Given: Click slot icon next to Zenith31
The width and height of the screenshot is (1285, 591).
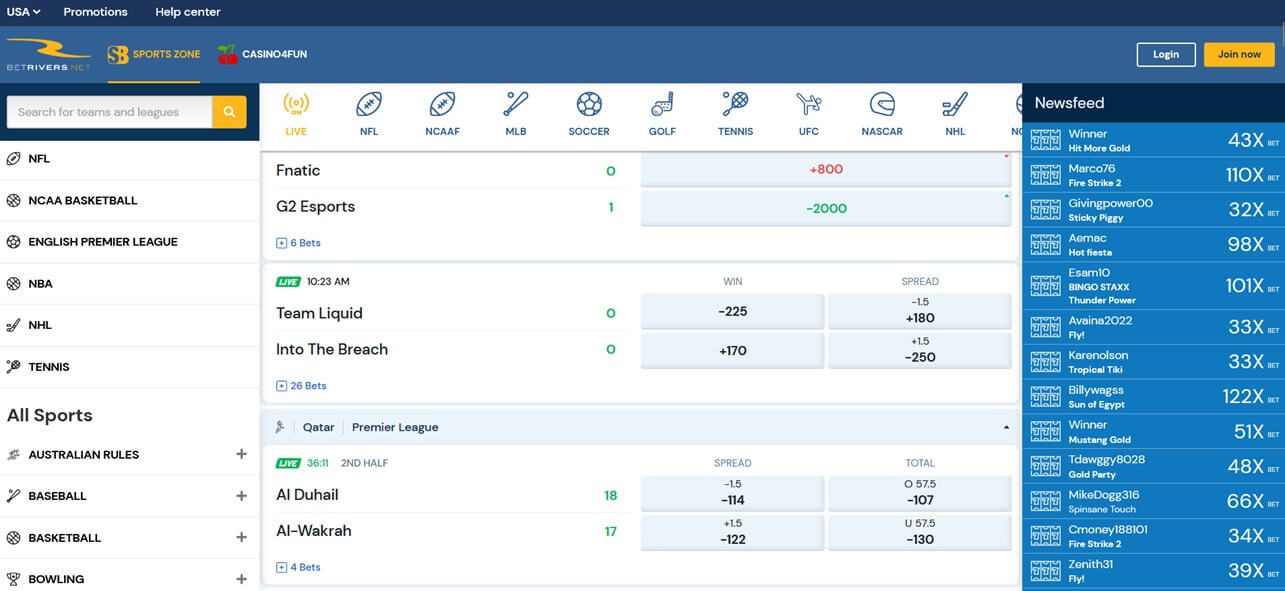Looking at the screenshot, I should point(1046,571).
